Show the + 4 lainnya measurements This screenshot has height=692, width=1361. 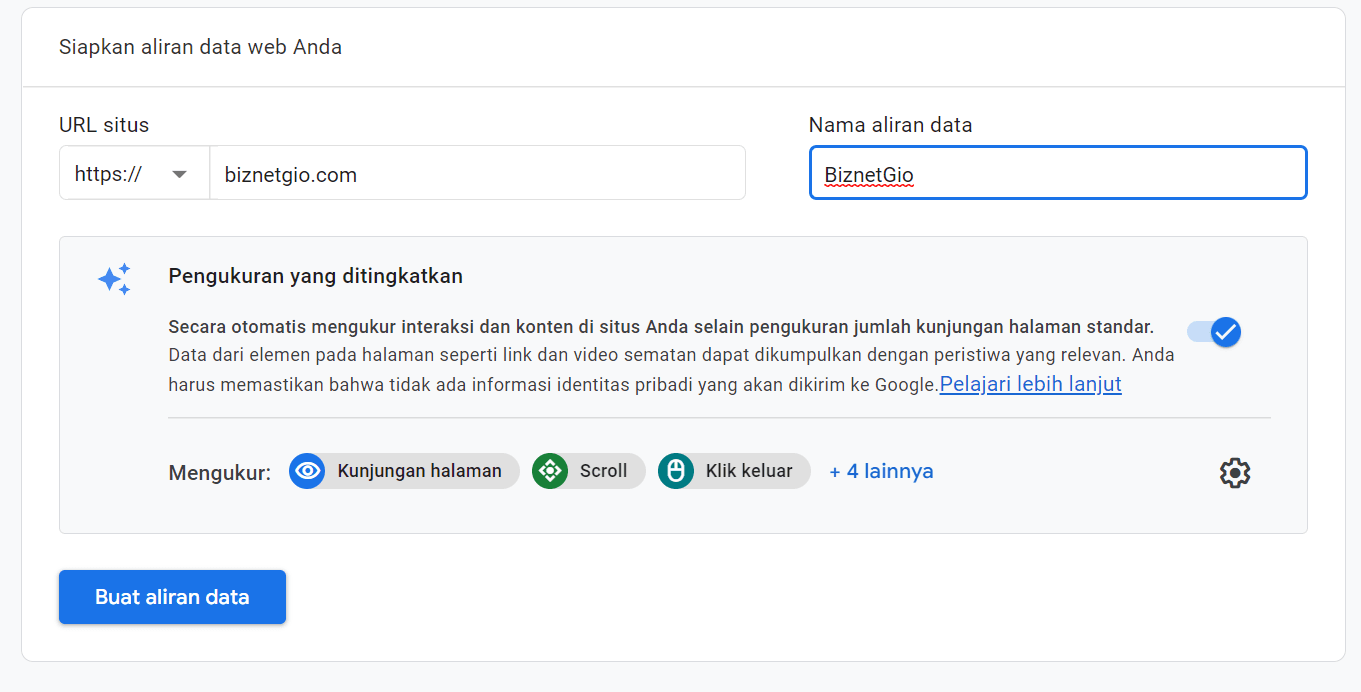pyautogui.click(x=881, y=471)
